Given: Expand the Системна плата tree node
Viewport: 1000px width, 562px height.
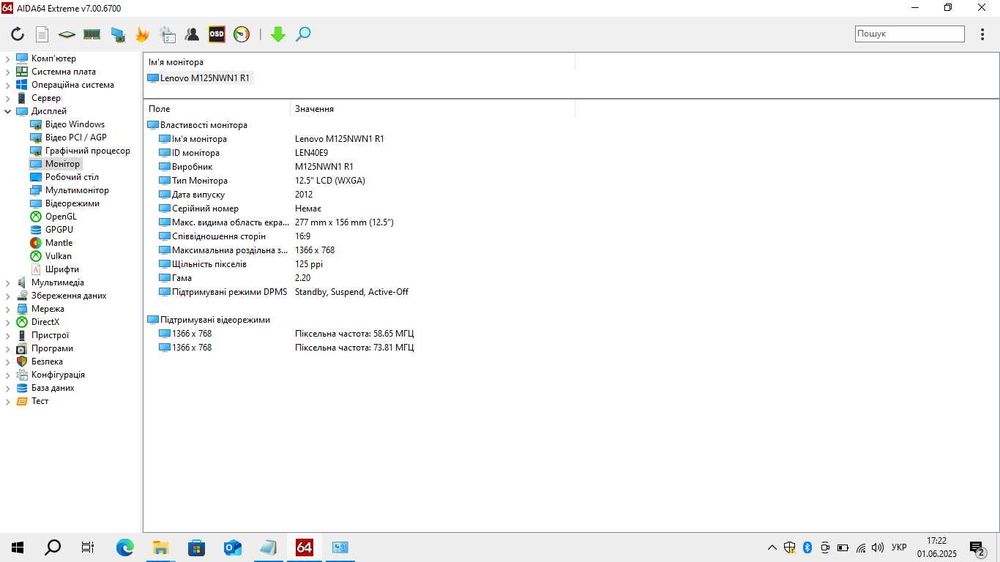Looking at the screenshot, I should 8,72.
